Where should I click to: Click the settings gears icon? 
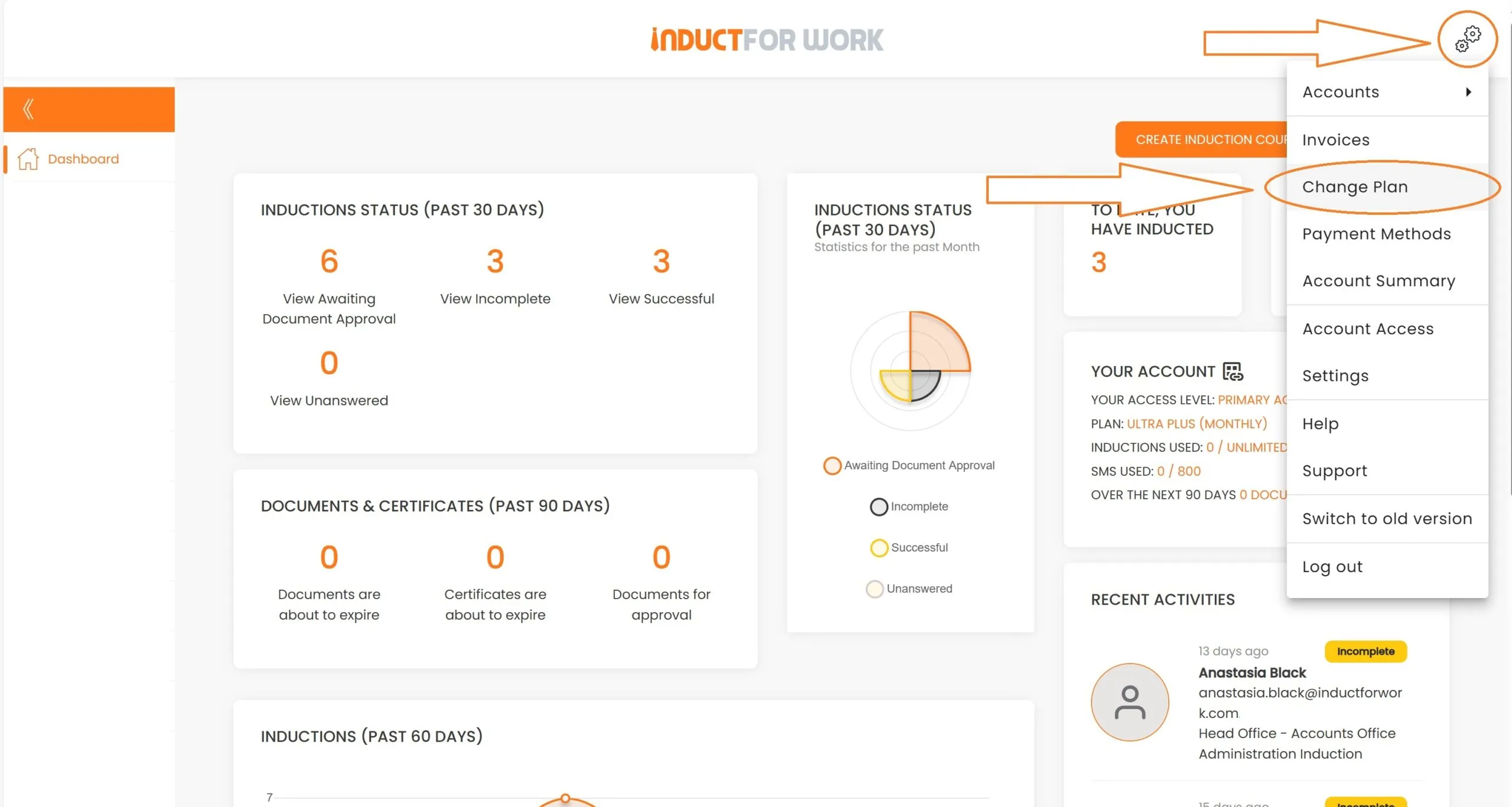(1468, 39)
